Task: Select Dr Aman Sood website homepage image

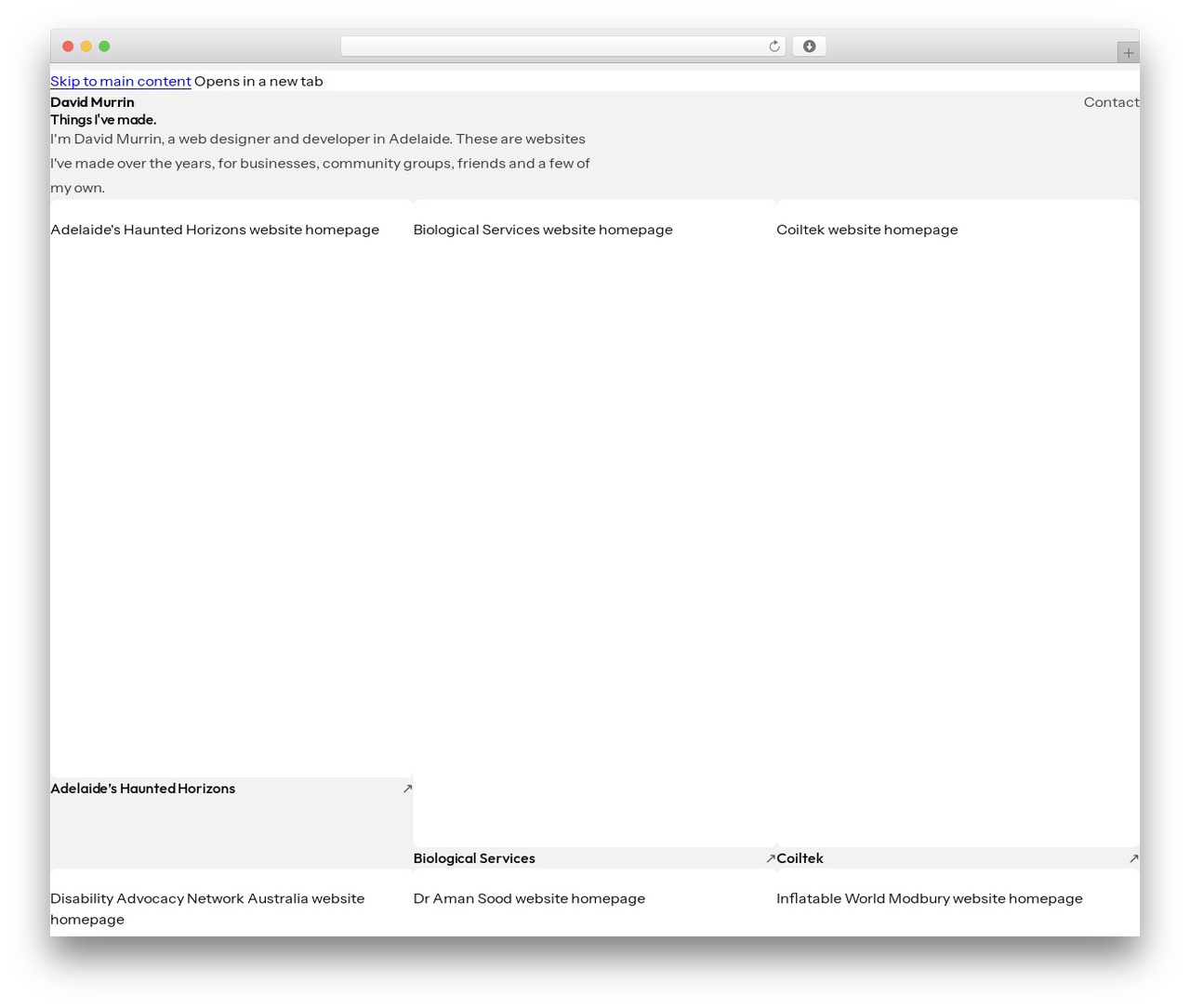Action: [x=595, y=903]
